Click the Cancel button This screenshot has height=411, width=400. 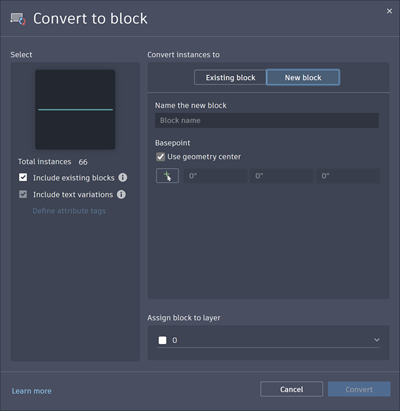click(292, 389)
